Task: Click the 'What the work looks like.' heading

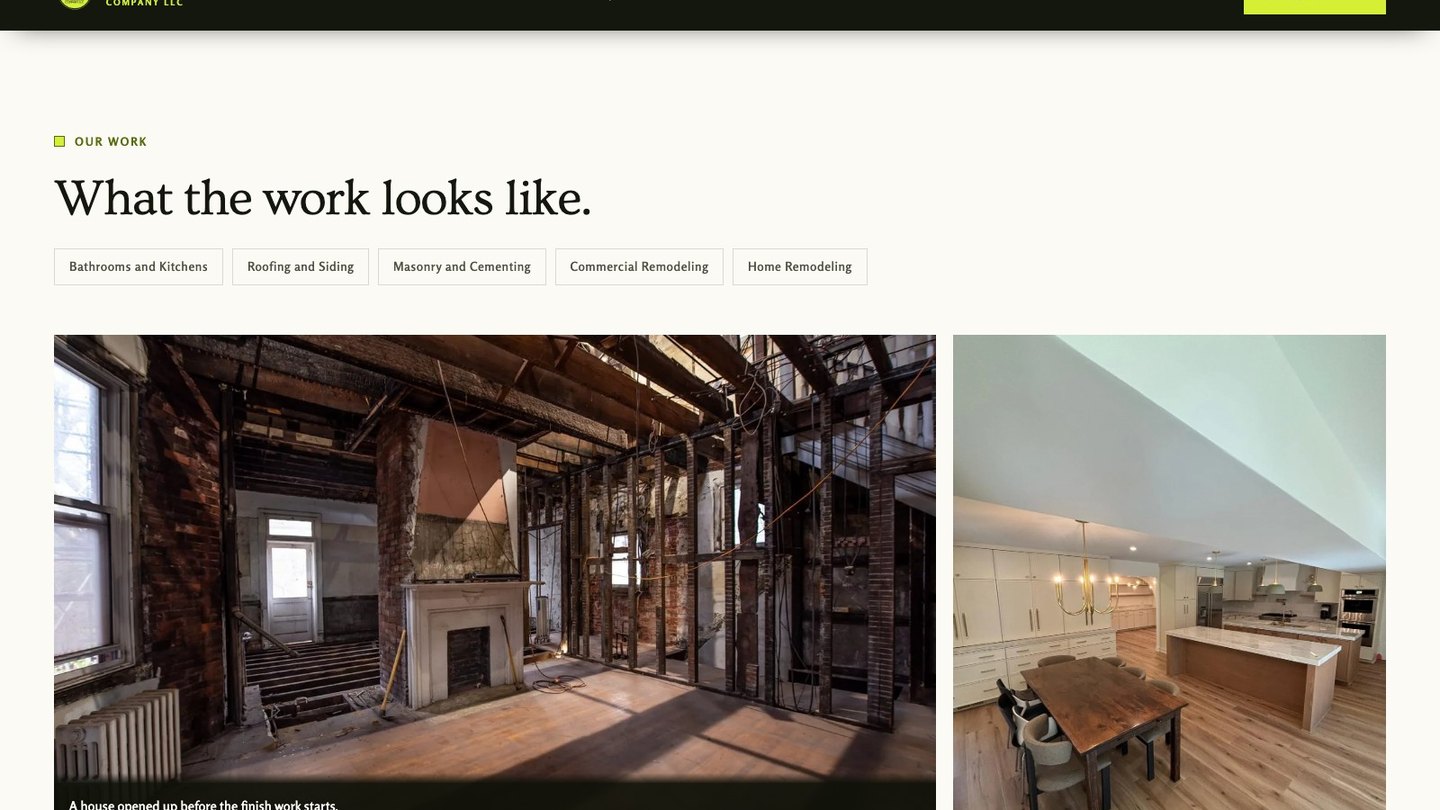Action: [323, 197]
